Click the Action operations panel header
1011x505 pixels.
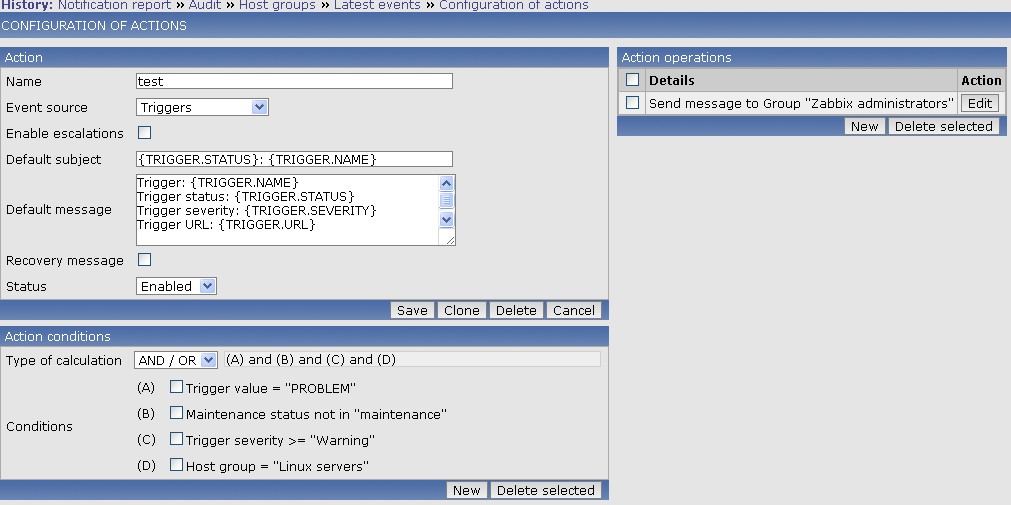(x=812, y=57)
